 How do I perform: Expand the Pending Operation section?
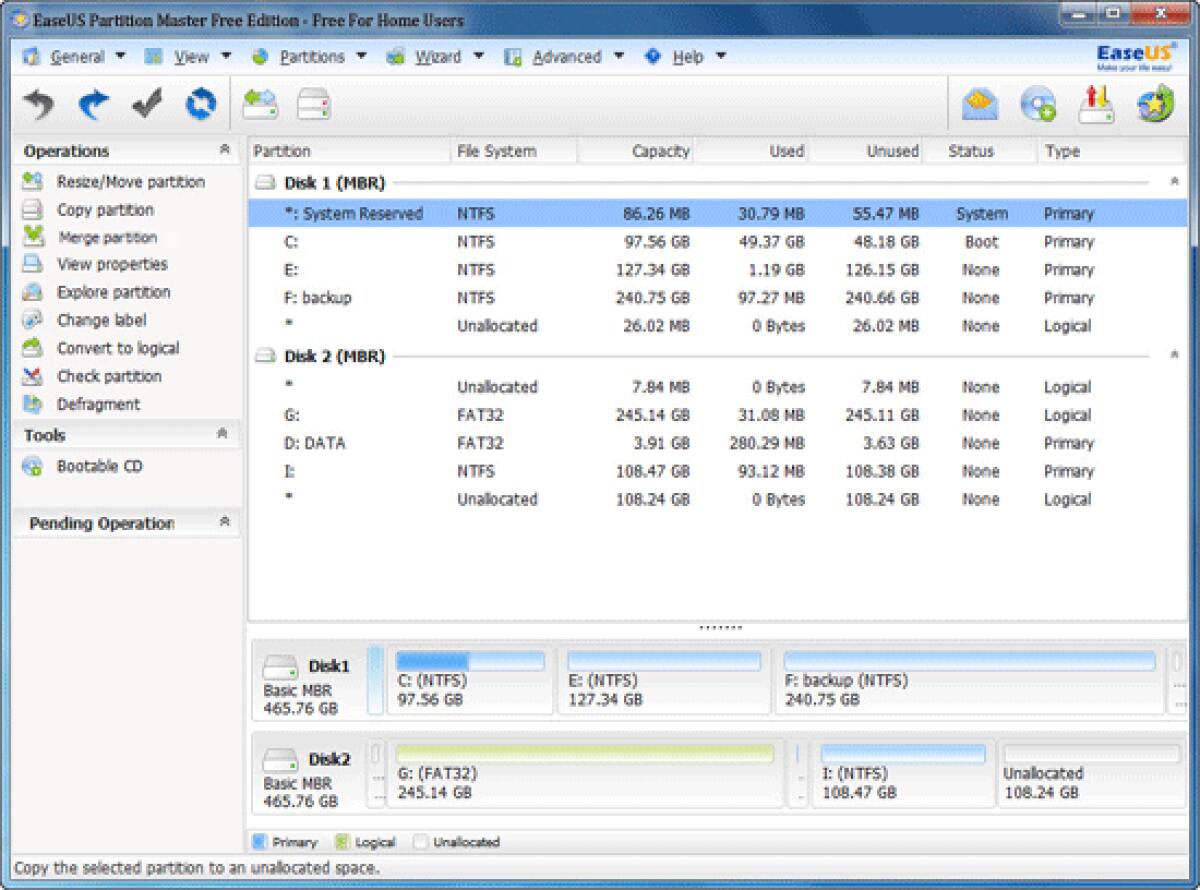click(x=226, y=522)
